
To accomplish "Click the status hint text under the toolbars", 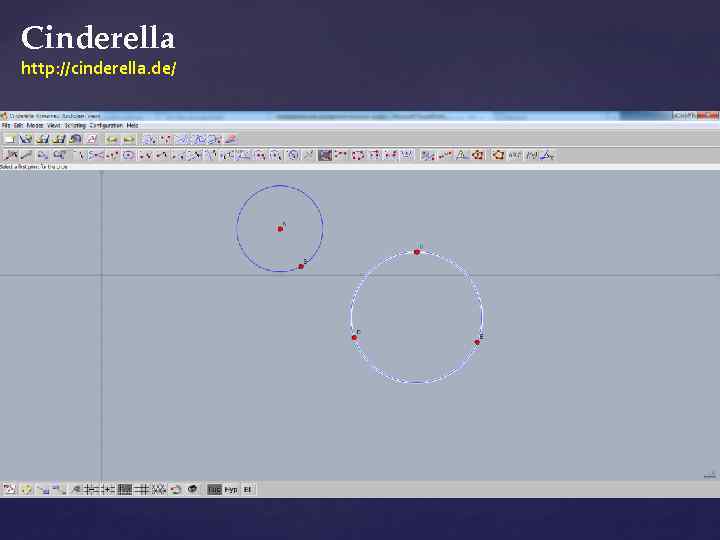I will coord(34,167).
